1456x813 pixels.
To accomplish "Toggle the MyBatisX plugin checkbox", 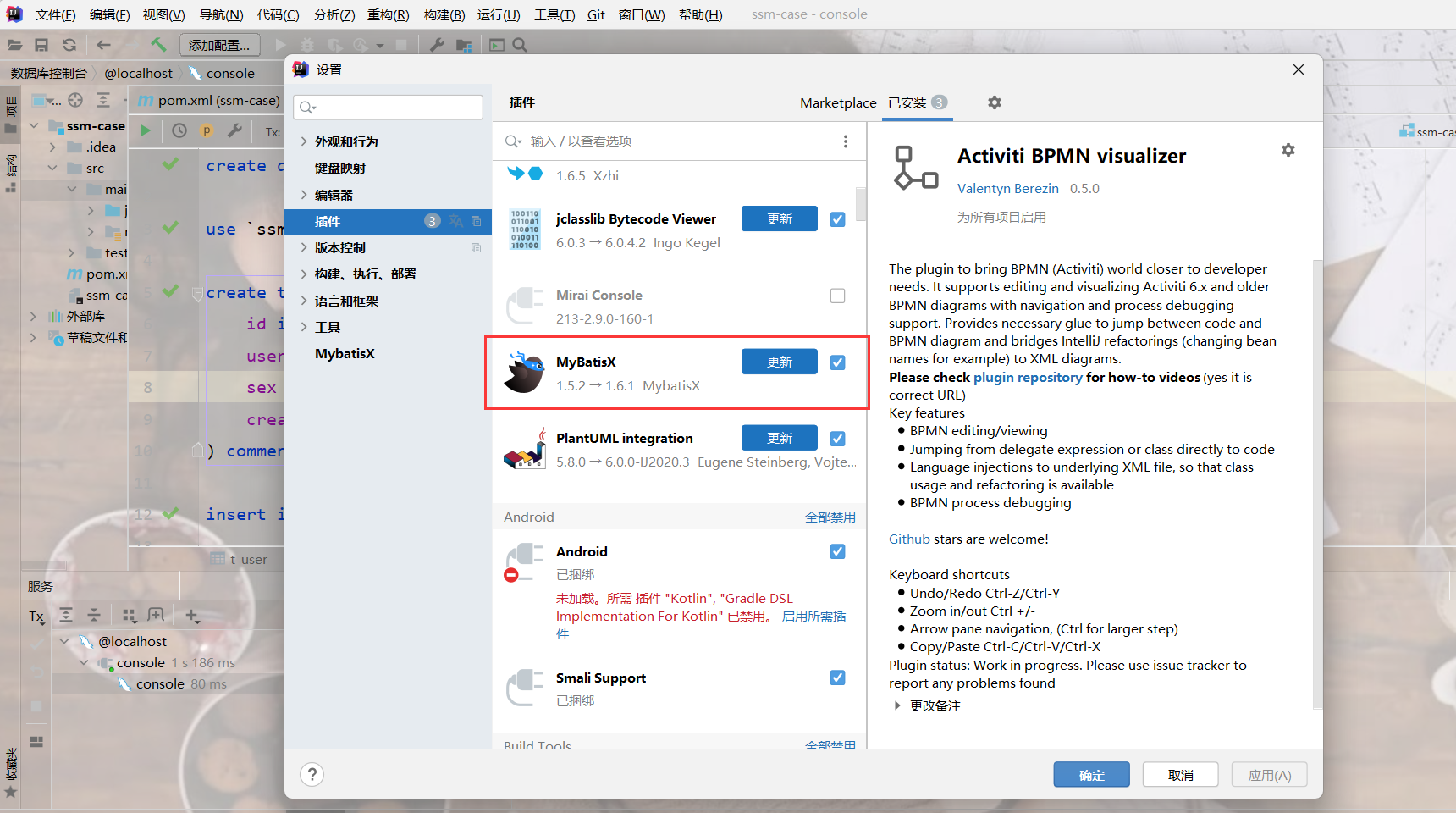I will tap(837, 362).
